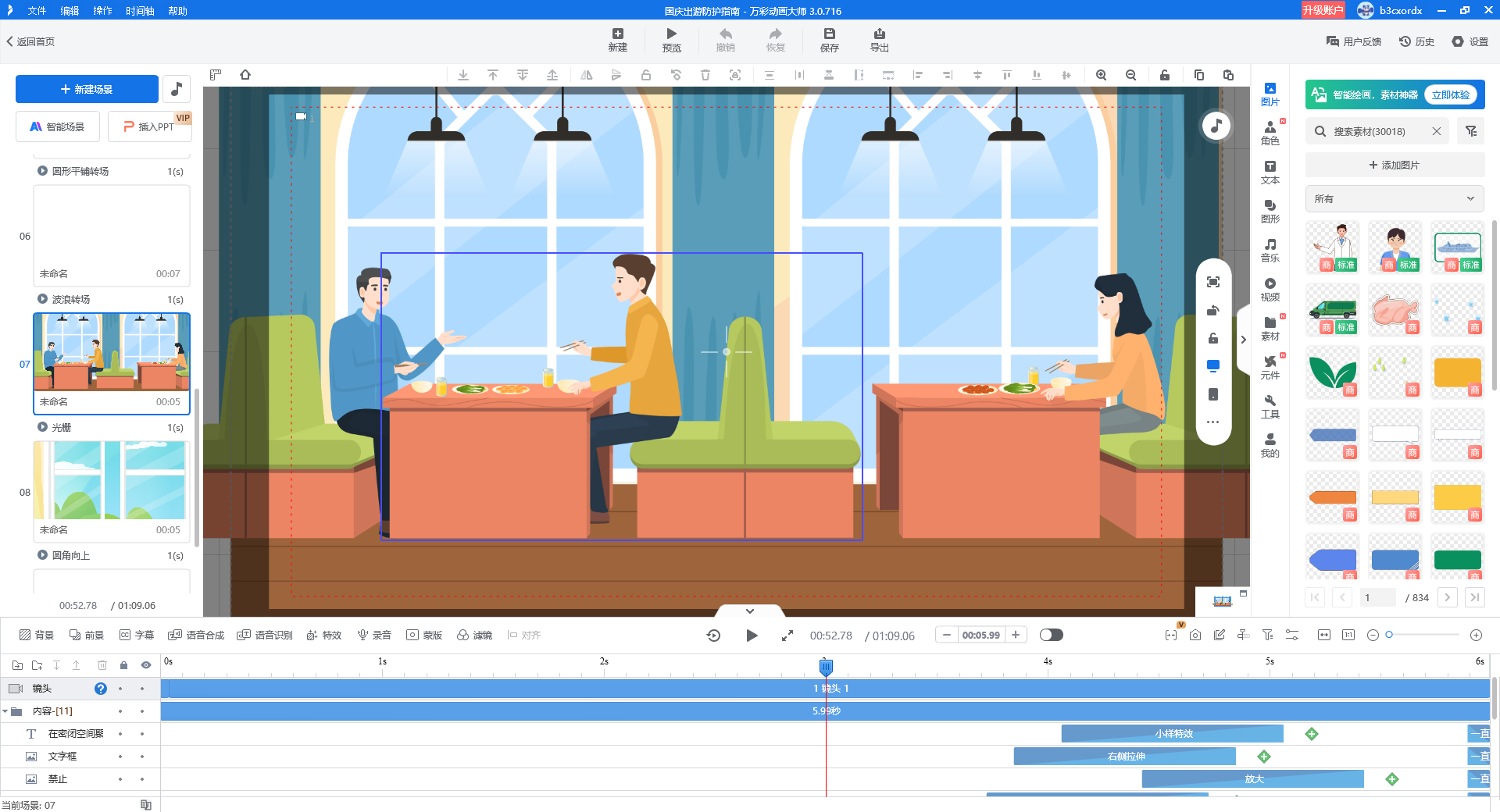Click the 搜索素材 search field
The width and height of the screenshot is (1500, 812).
click(x=1377, y=131)
